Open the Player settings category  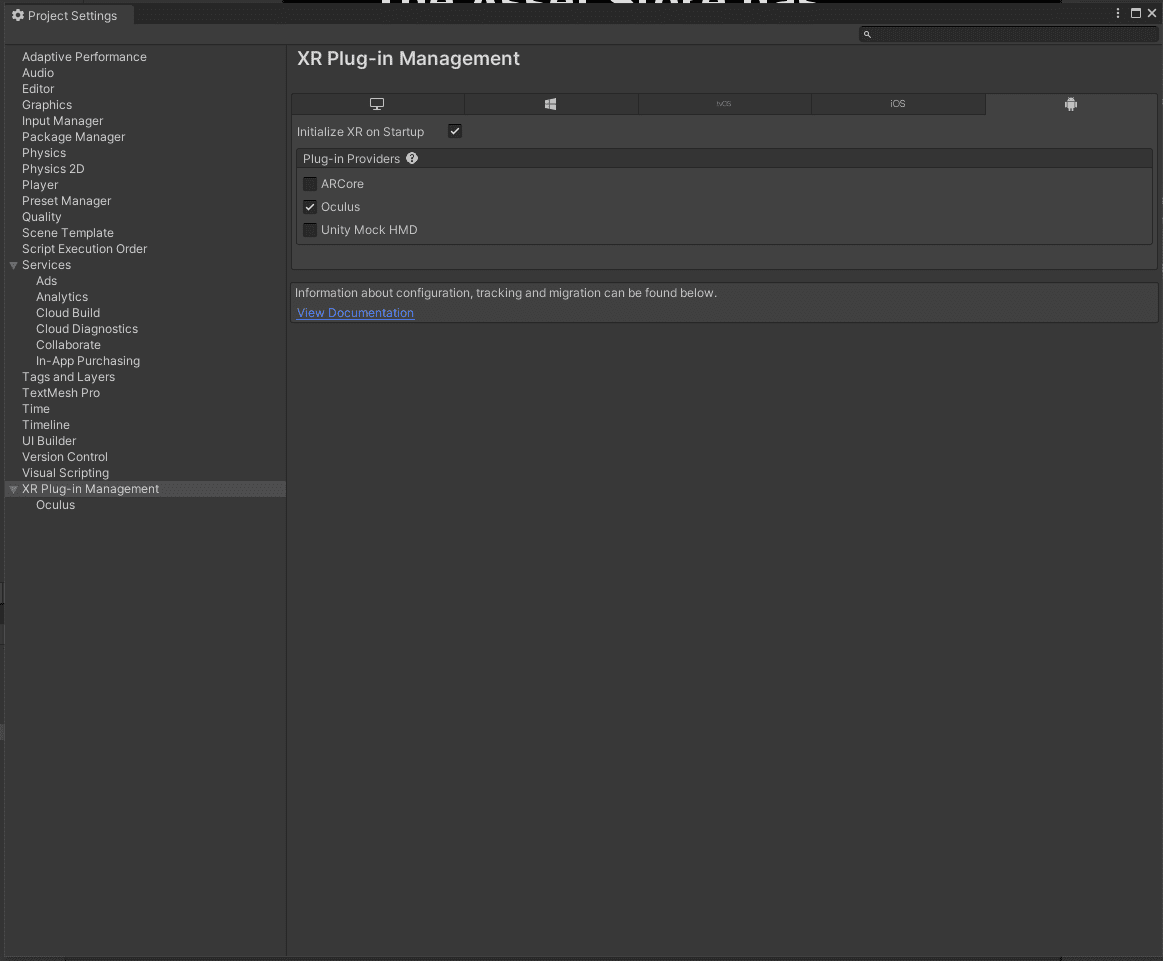coord(40,185)
